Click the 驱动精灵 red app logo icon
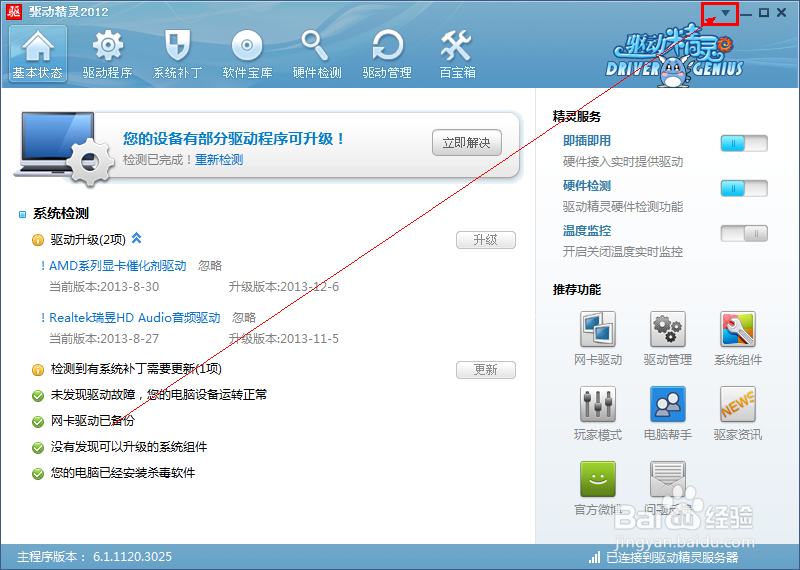800x570 pixels. [14, 12]
